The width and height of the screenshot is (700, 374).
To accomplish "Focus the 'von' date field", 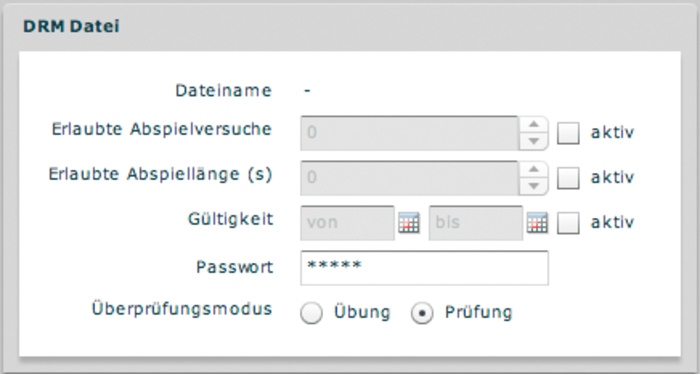I will click(347, 223).
